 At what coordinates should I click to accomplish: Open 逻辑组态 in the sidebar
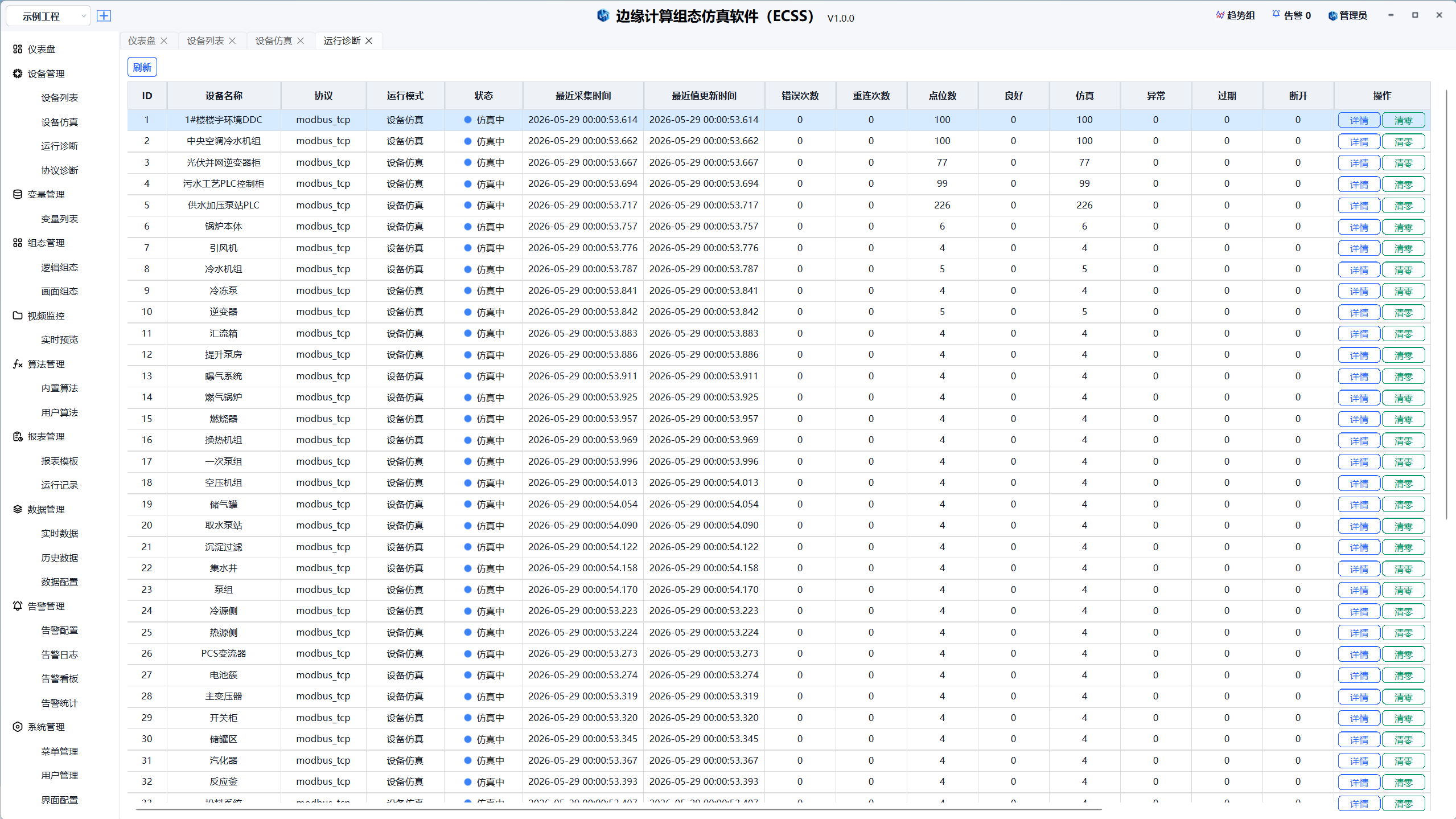60,267
